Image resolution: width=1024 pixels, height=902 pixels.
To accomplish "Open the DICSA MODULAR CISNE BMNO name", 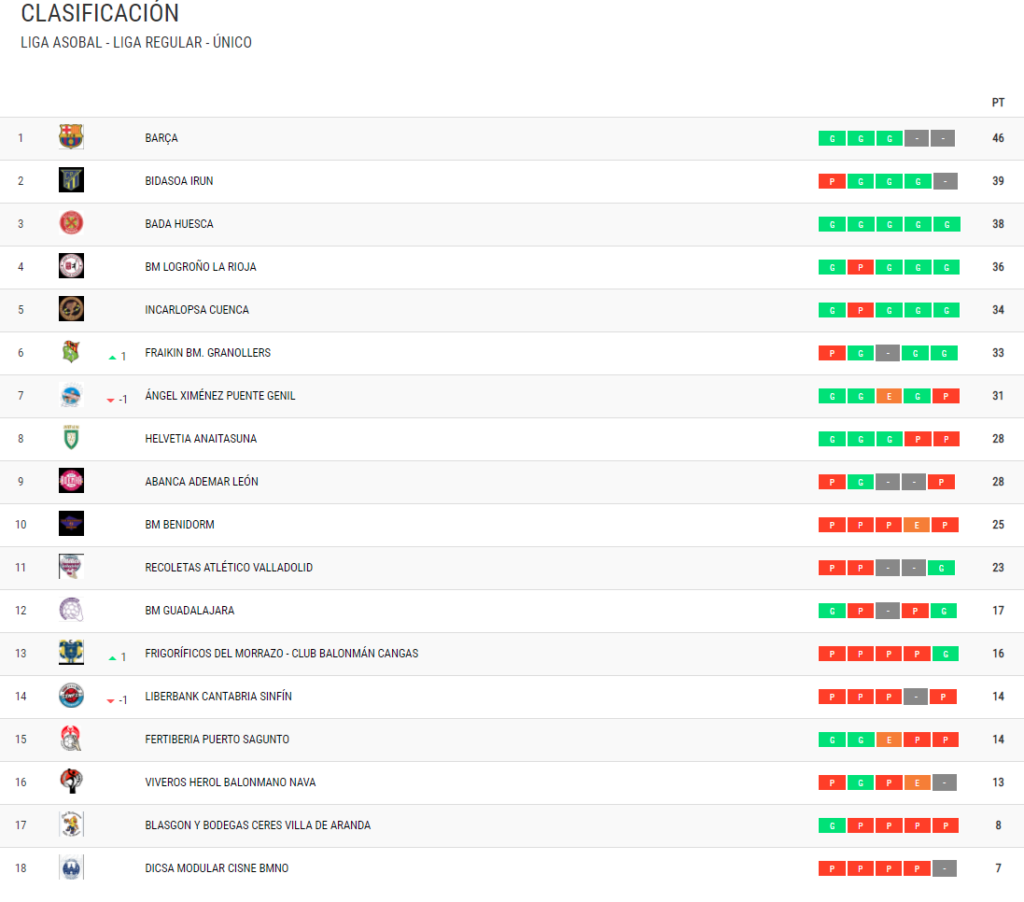I will pyautogui.click(x=216, y=868).
